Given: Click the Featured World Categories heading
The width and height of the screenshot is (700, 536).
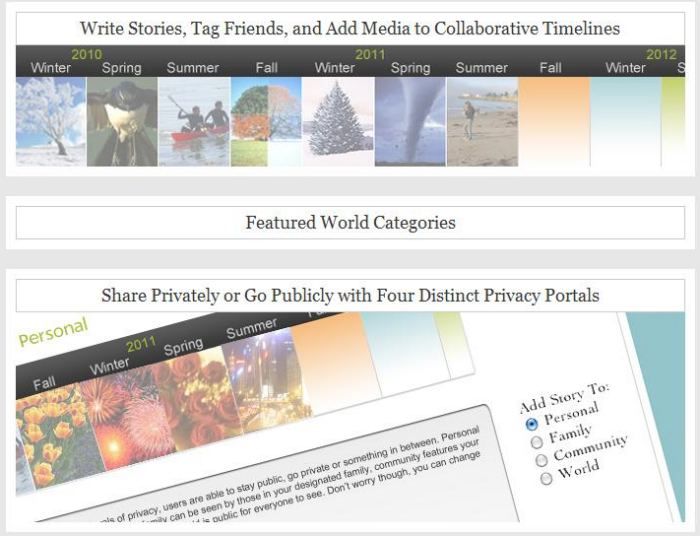Looking at the screenshot, I should [x=350, y=222].
